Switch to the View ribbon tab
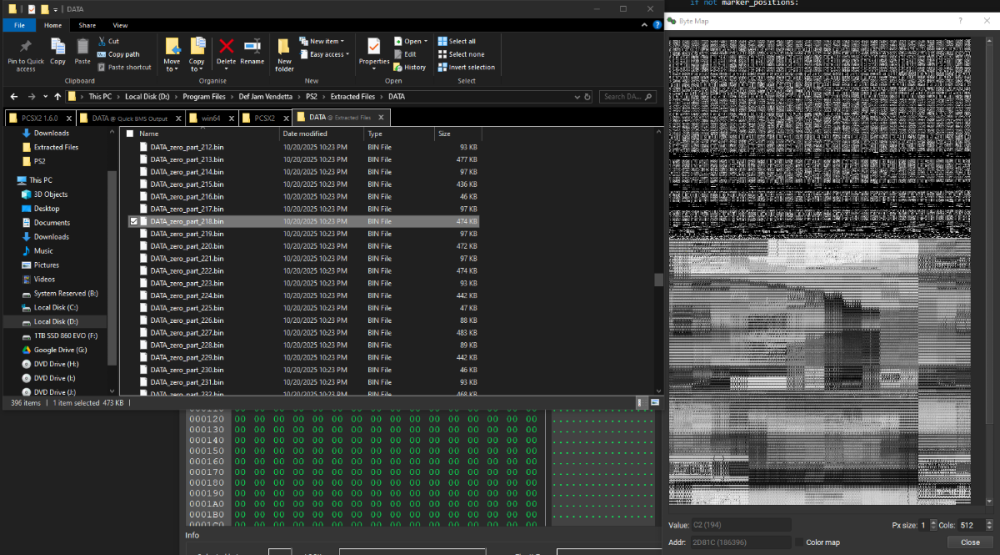The height and width of the screenshot is (555, 1000). (x=120, y=25)
